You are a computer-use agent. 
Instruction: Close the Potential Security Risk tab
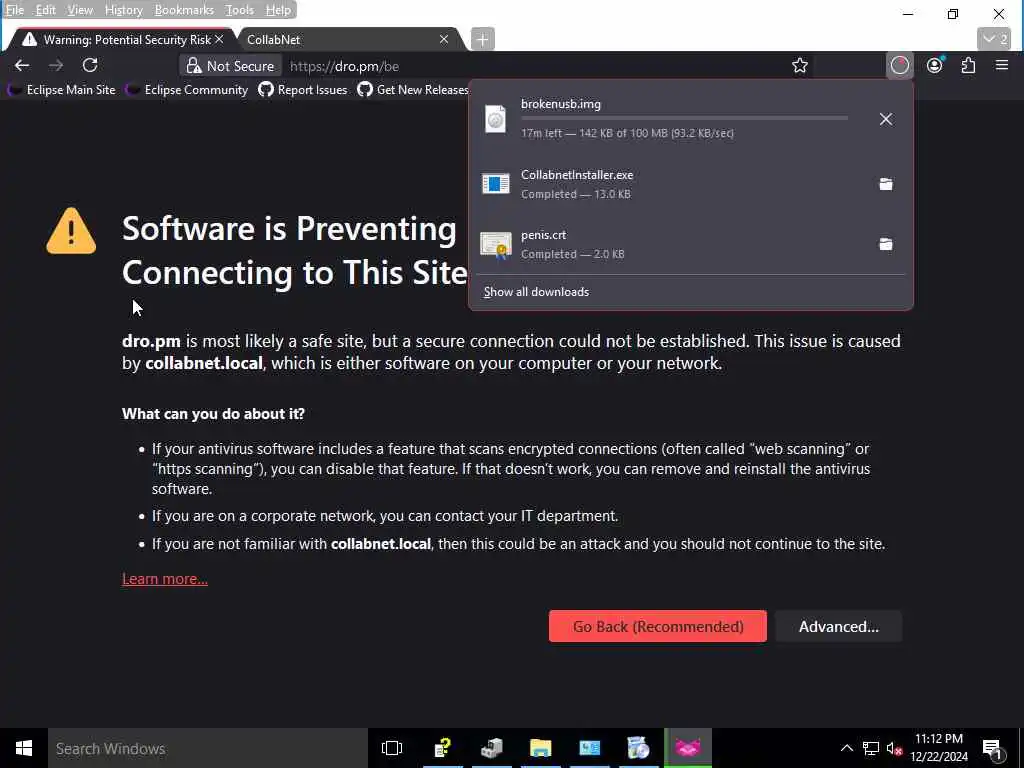click(219, 39)
